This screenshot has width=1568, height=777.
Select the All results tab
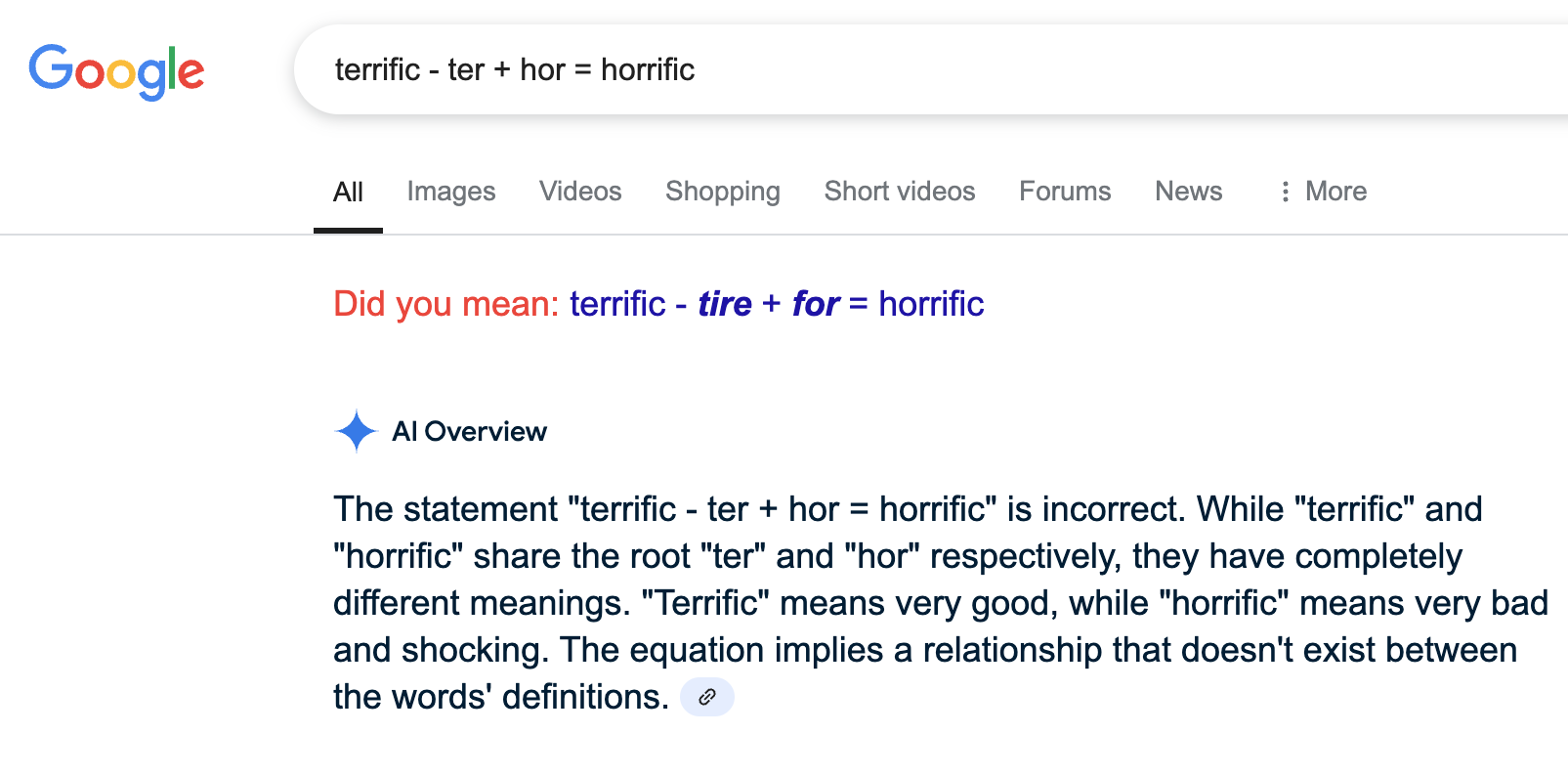click(348, 192)
